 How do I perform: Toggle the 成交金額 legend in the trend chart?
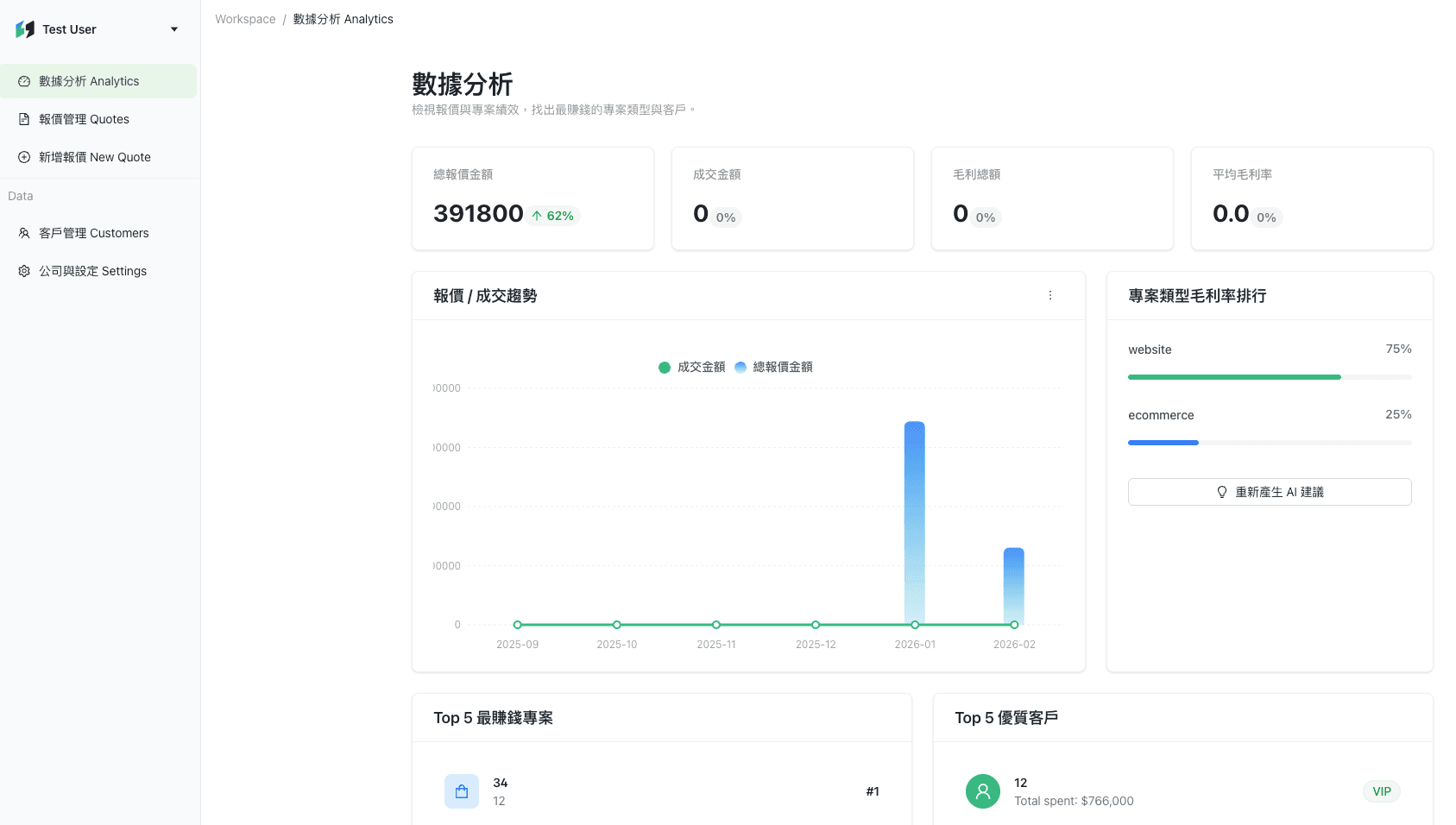point(691,367)
